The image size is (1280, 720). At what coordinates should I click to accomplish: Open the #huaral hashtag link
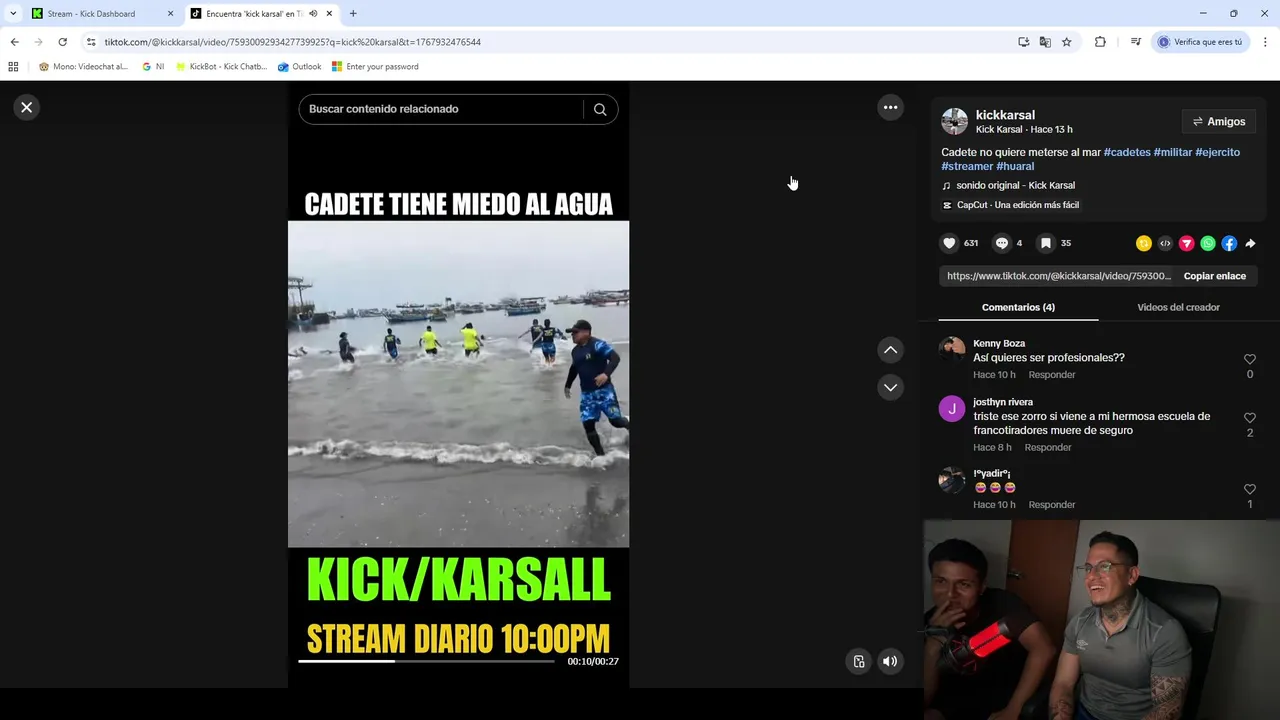point(1015,166)
